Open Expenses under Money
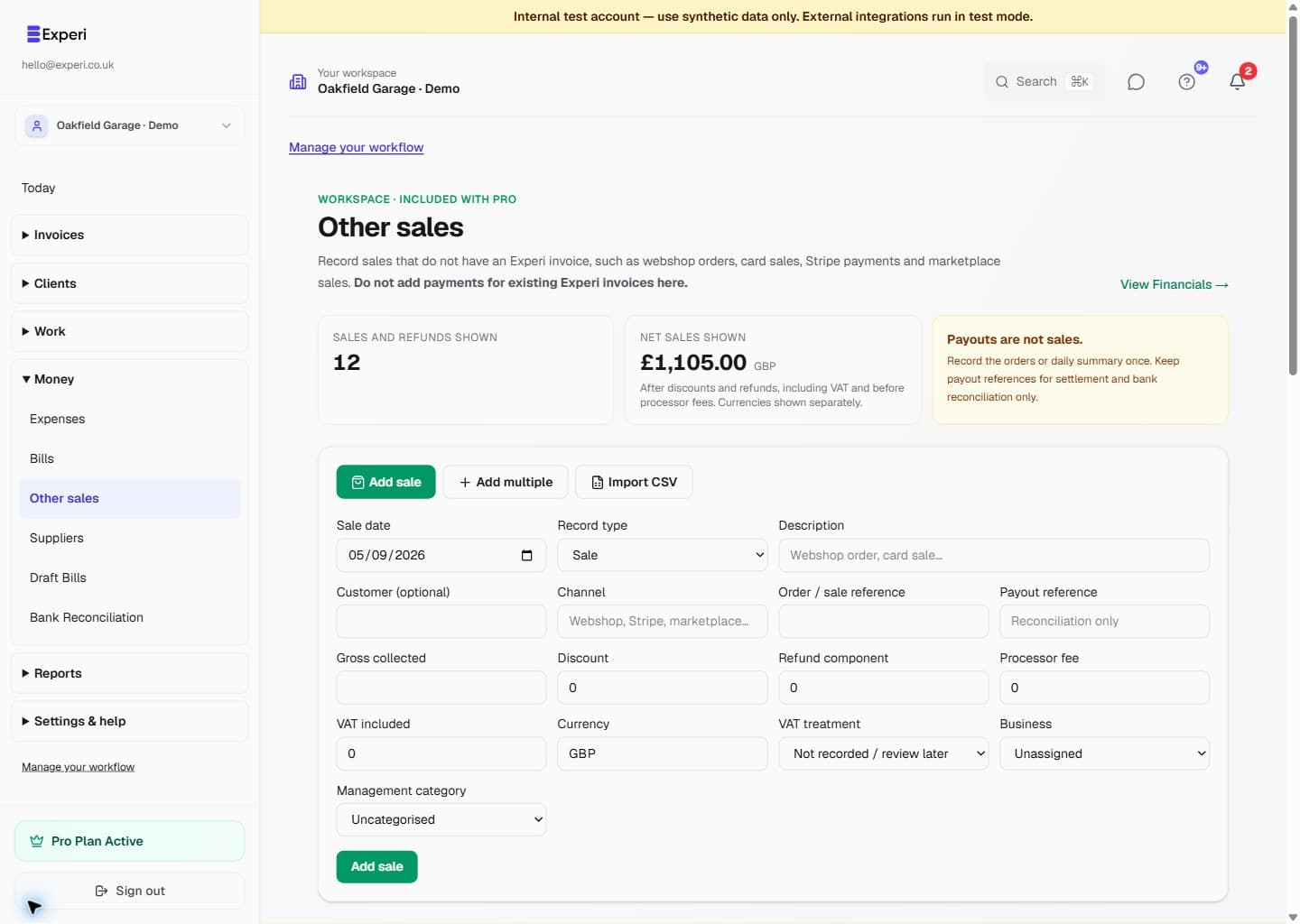Viewport: 1300px width, 924px height. (x=130, y=419)
